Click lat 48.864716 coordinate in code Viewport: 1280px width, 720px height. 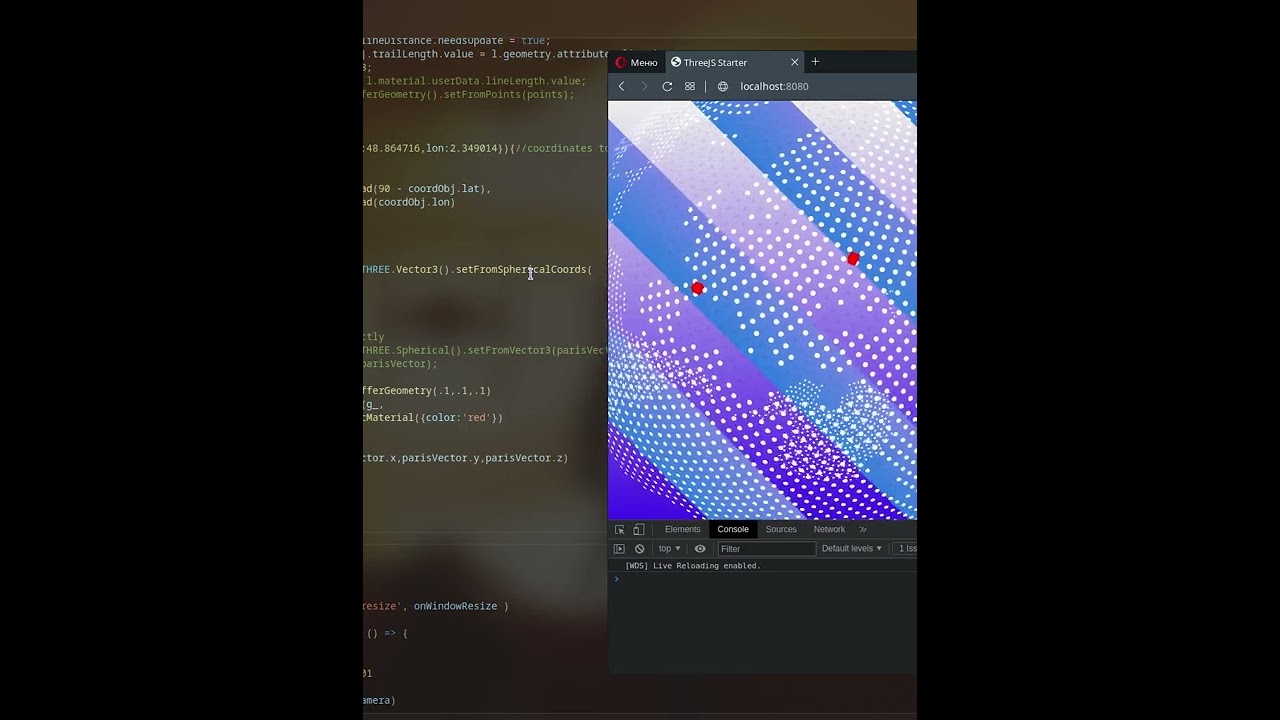[x=393, y=148]
